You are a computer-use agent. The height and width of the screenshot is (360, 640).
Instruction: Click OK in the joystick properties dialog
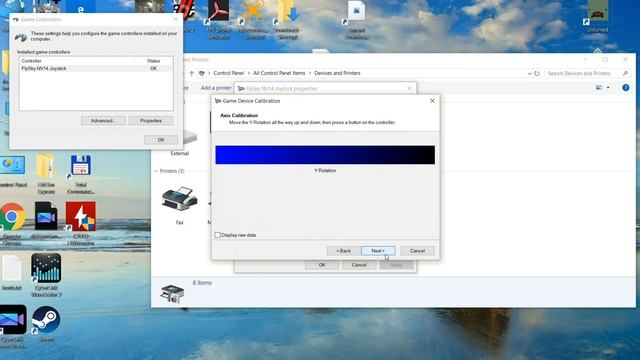(322, 265)
